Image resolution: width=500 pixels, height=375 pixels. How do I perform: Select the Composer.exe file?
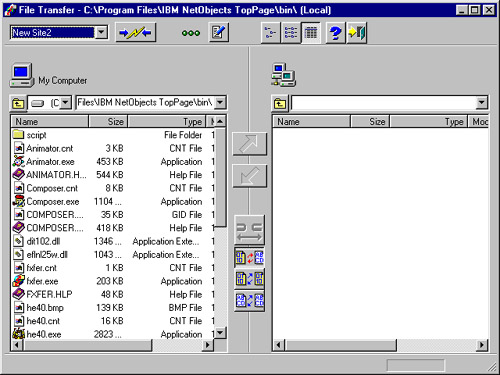(x=53, y=202)
